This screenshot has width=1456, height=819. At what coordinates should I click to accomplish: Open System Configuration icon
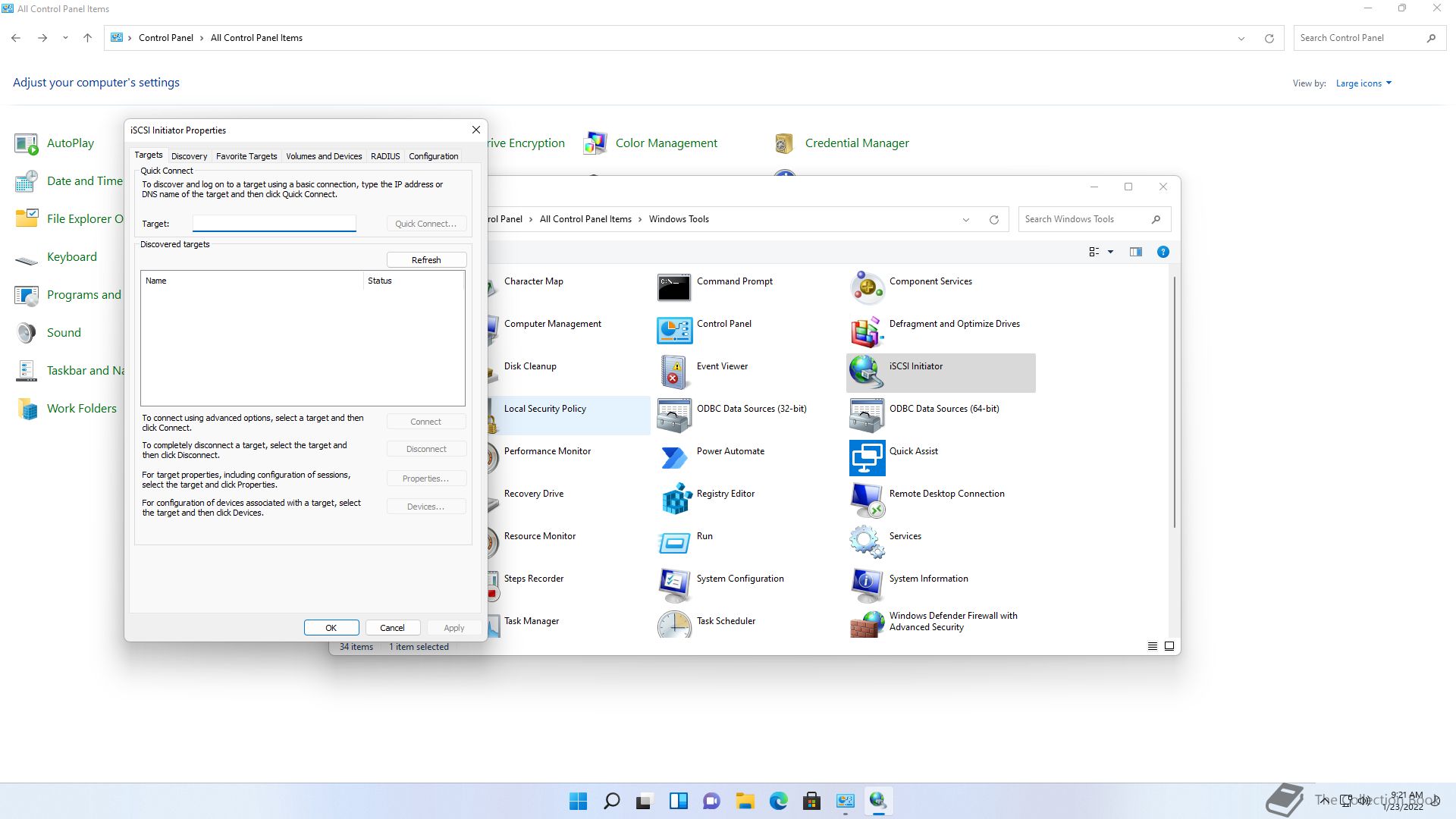[x=674, y=585]
